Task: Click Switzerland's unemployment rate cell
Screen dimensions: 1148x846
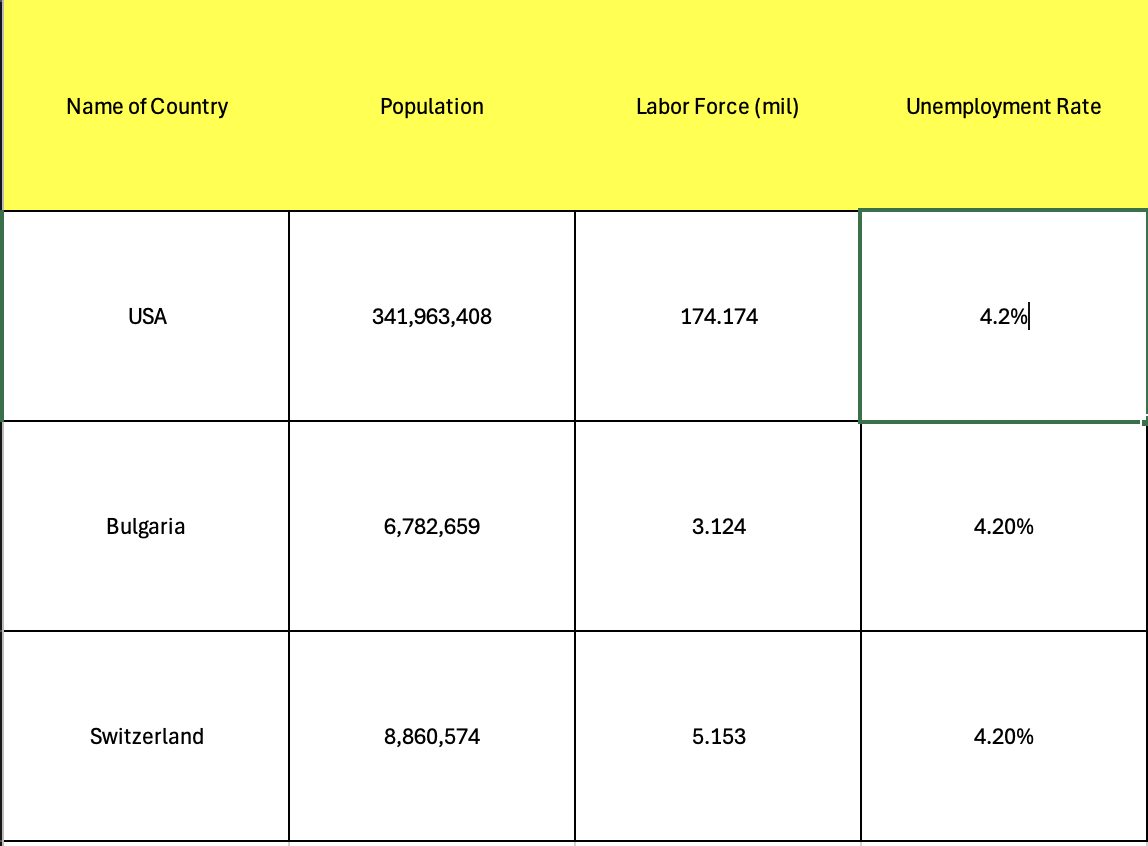Action: coord(1003,737)
